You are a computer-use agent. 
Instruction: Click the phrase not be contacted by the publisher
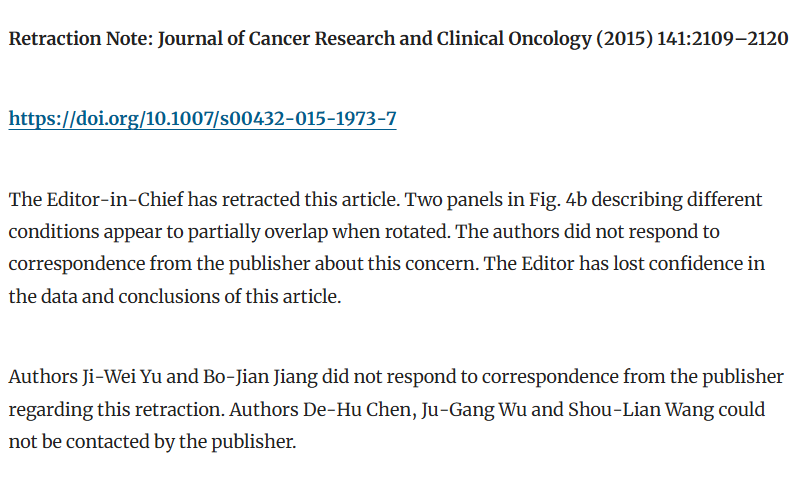tap(152, 442)
